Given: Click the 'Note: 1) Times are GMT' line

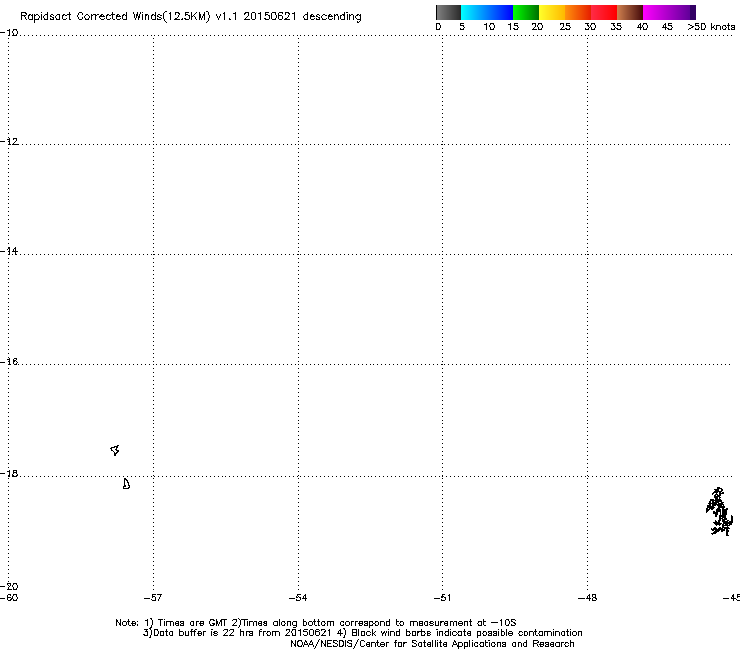Looking at the screenshot, I should point(316,623).
